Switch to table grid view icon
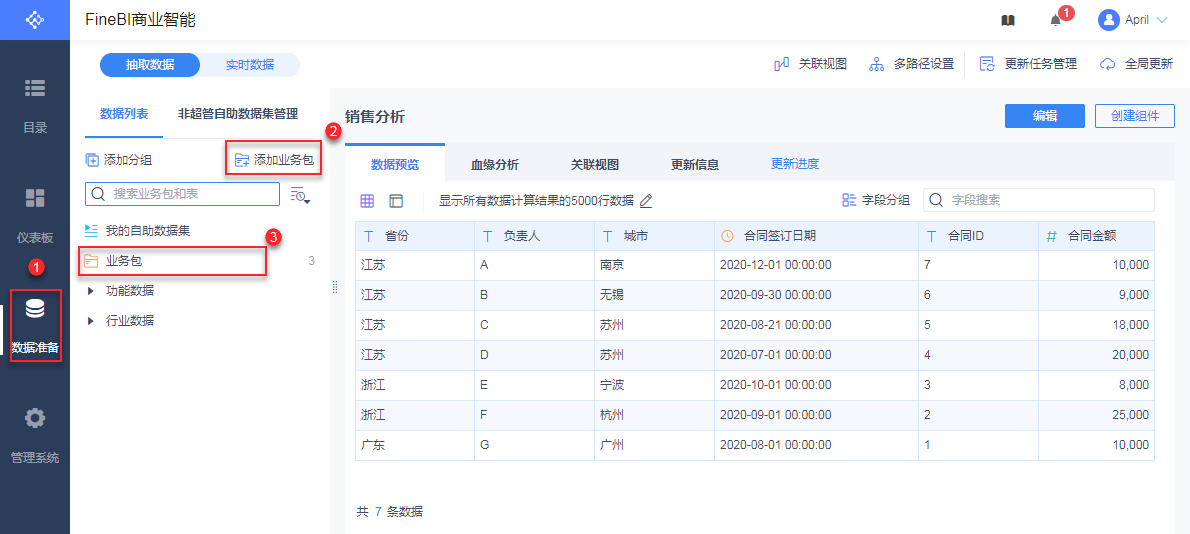1190x534 pixels. click(367, 201)
